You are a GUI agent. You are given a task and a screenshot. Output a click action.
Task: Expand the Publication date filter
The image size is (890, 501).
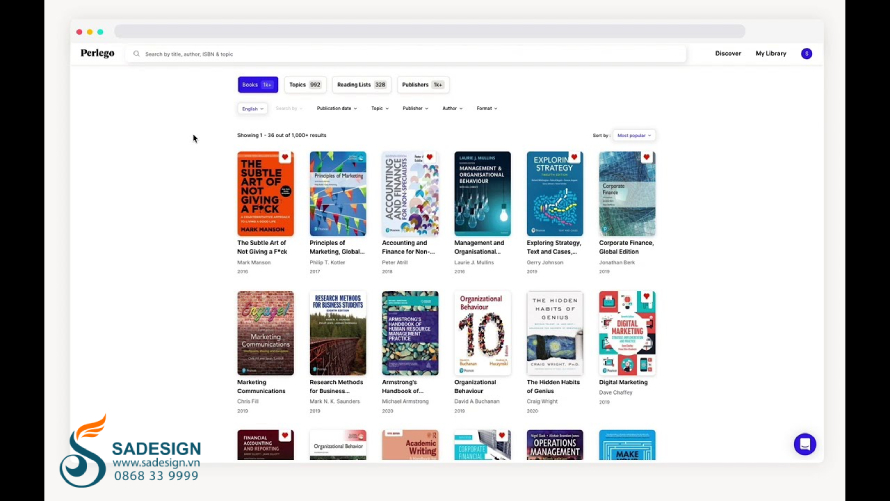337,108
